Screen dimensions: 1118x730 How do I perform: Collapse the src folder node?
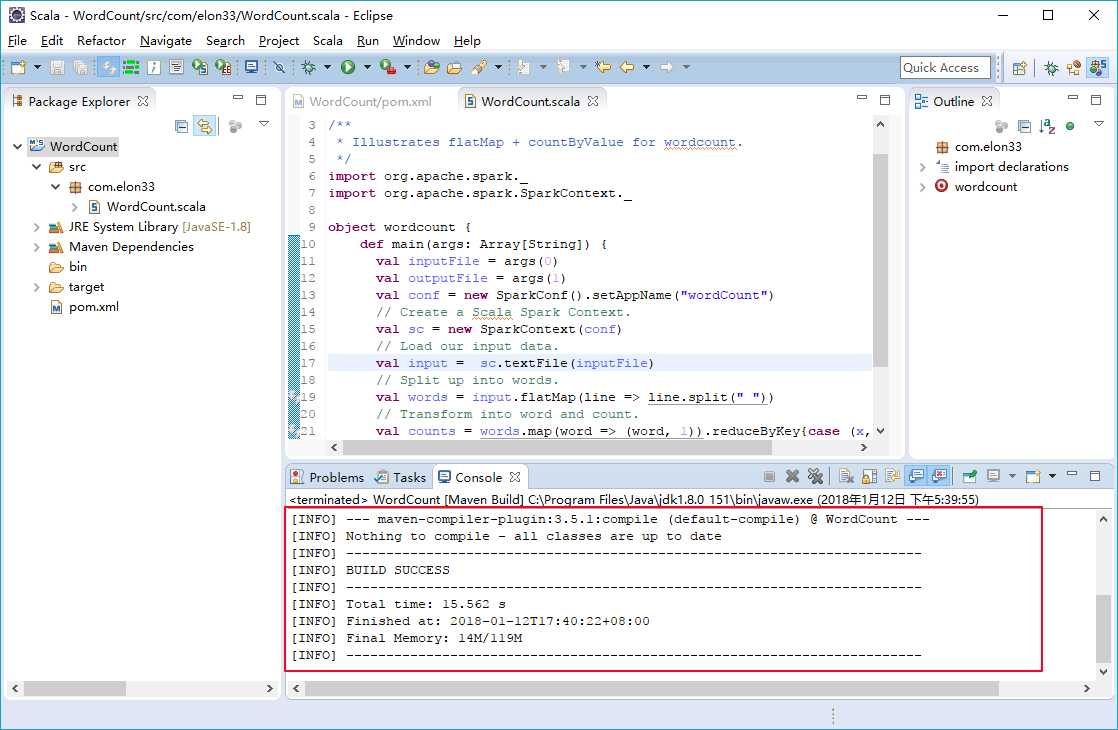(36, 166)
